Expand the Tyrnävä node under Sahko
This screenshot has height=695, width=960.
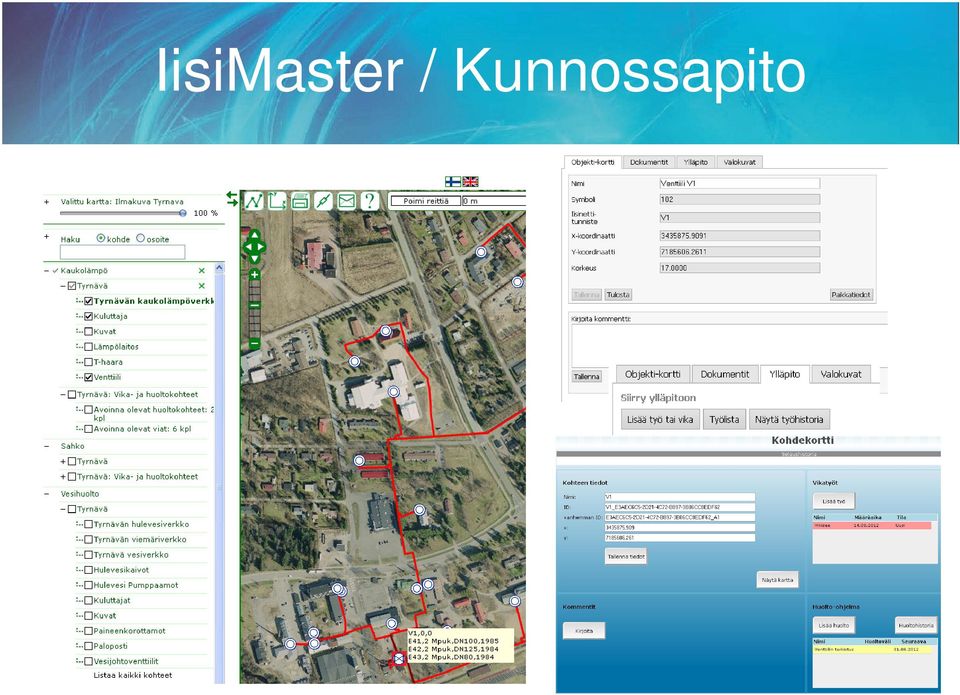point(63,461)
